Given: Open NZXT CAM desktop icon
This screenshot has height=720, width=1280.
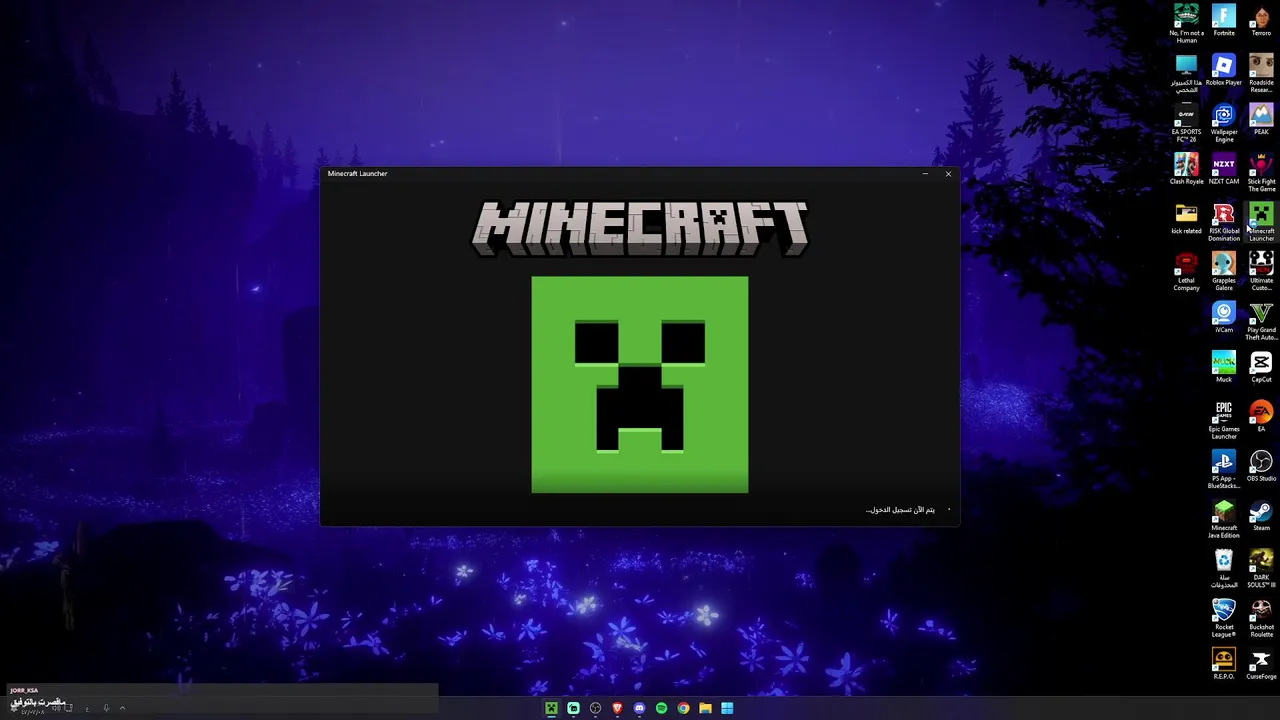Looking at the screenshot, I should (1224, 169).
